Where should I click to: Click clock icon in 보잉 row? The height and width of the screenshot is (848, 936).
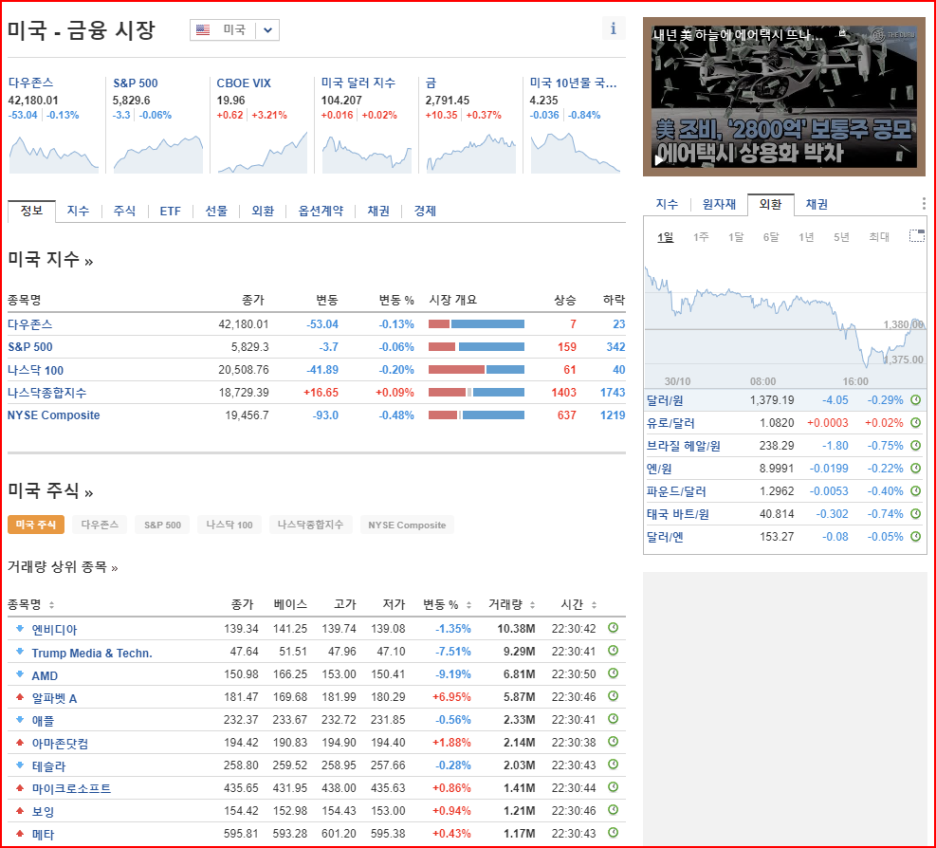click(x=613, y=810)
